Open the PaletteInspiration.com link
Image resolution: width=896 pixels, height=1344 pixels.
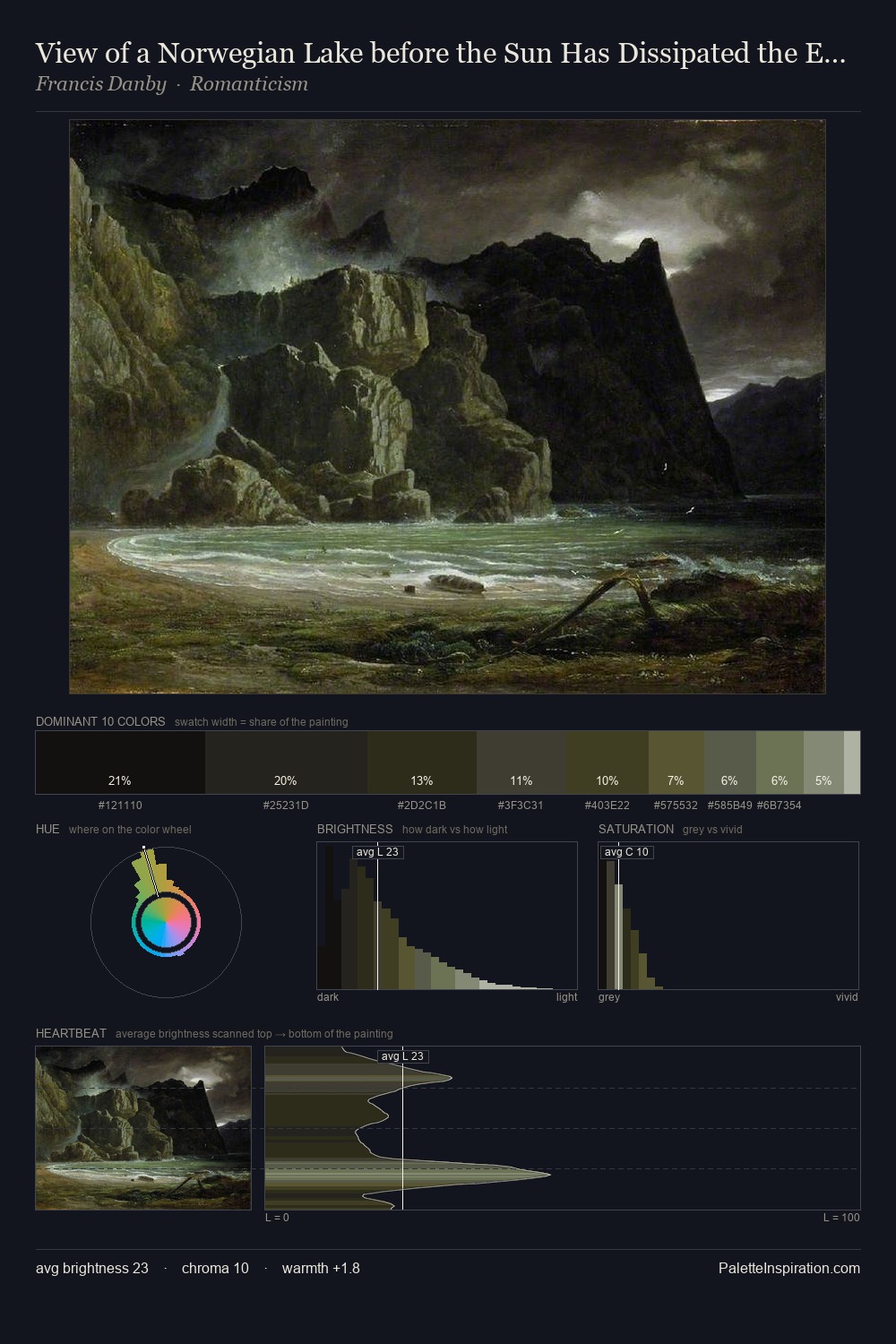coord(789,1268)
